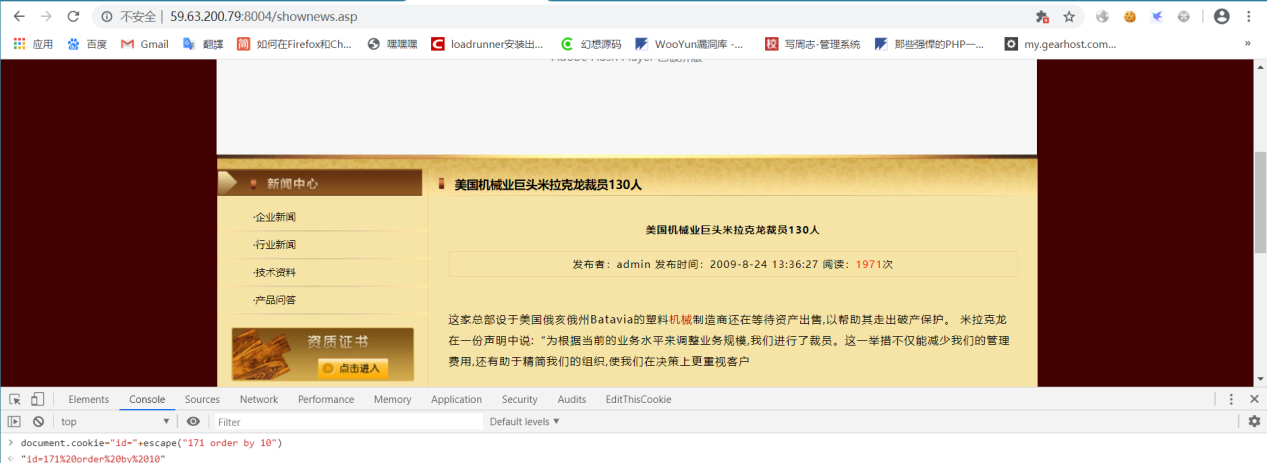Switch to the Audits tab
1267x463 pixels.
572,399
